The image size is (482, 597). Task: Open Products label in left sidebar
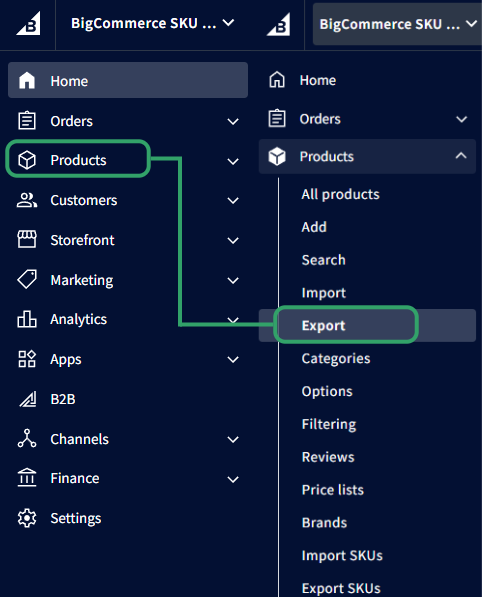click(78, 160)
